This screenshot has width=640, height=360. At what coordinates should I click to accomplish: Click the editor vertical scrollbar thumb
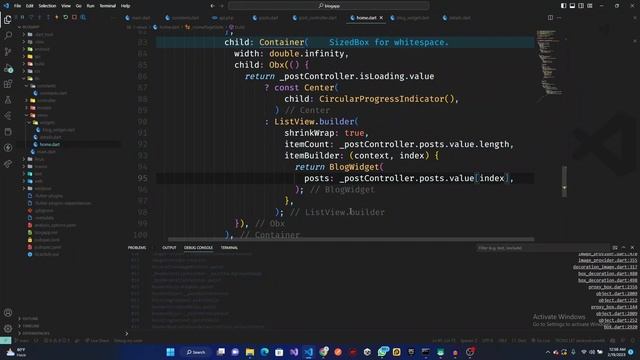(564, 181)
